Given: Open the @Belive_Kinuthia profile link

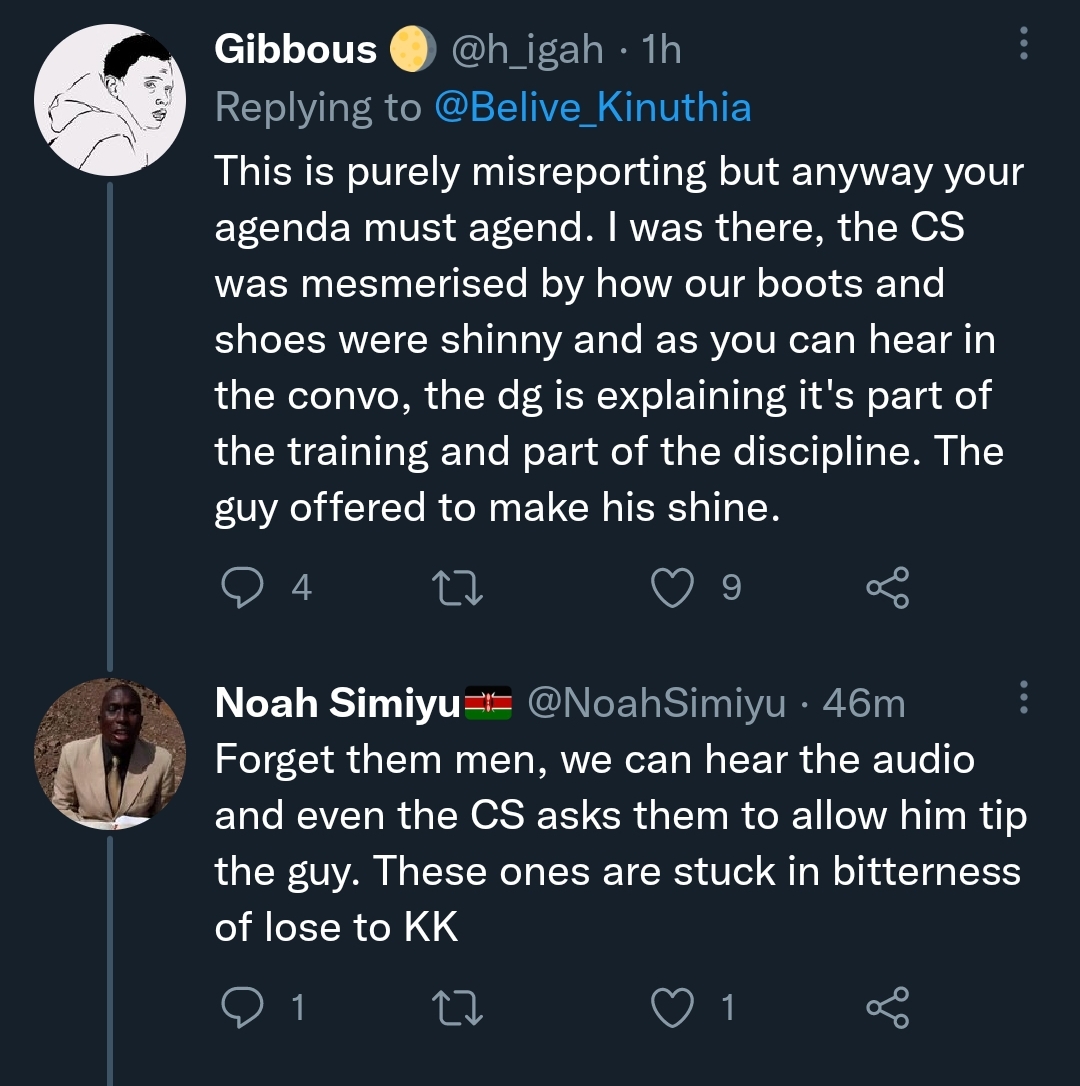Looking at the screenshot, I should pos(593,107).
